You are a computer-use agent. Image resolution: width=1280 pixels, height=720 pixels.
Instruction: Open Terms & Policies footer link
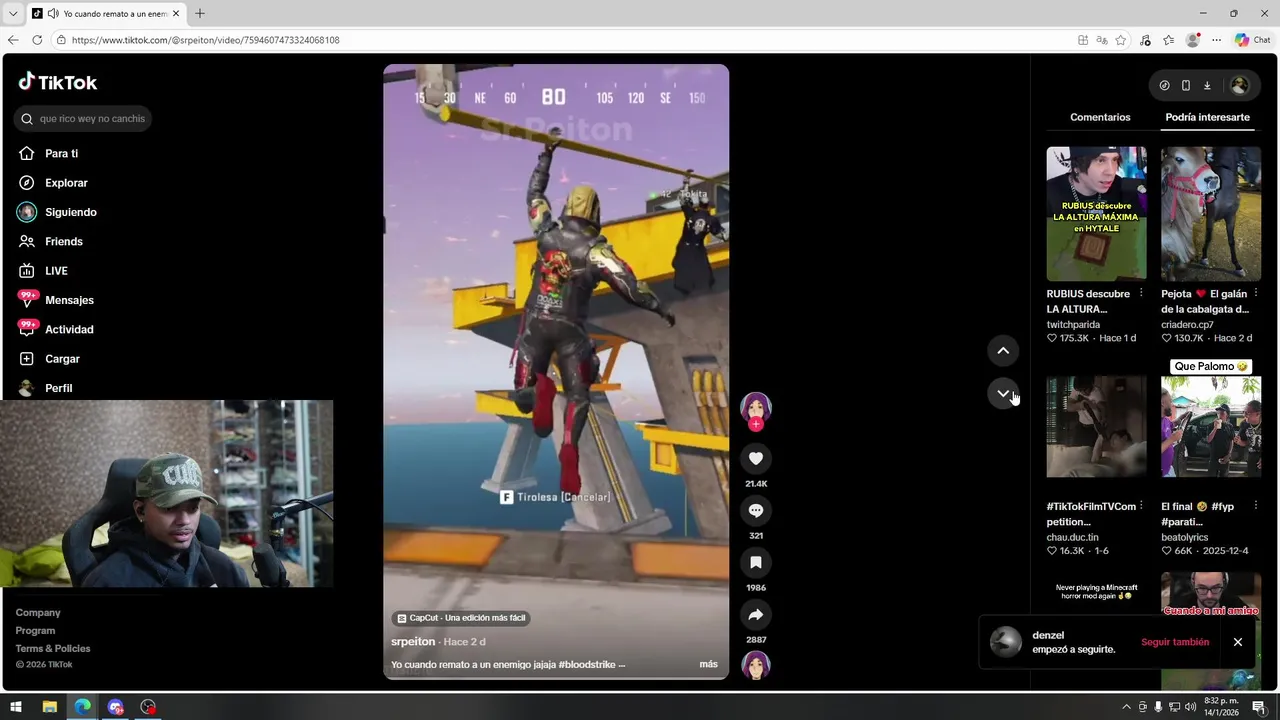tap(53, 649)
